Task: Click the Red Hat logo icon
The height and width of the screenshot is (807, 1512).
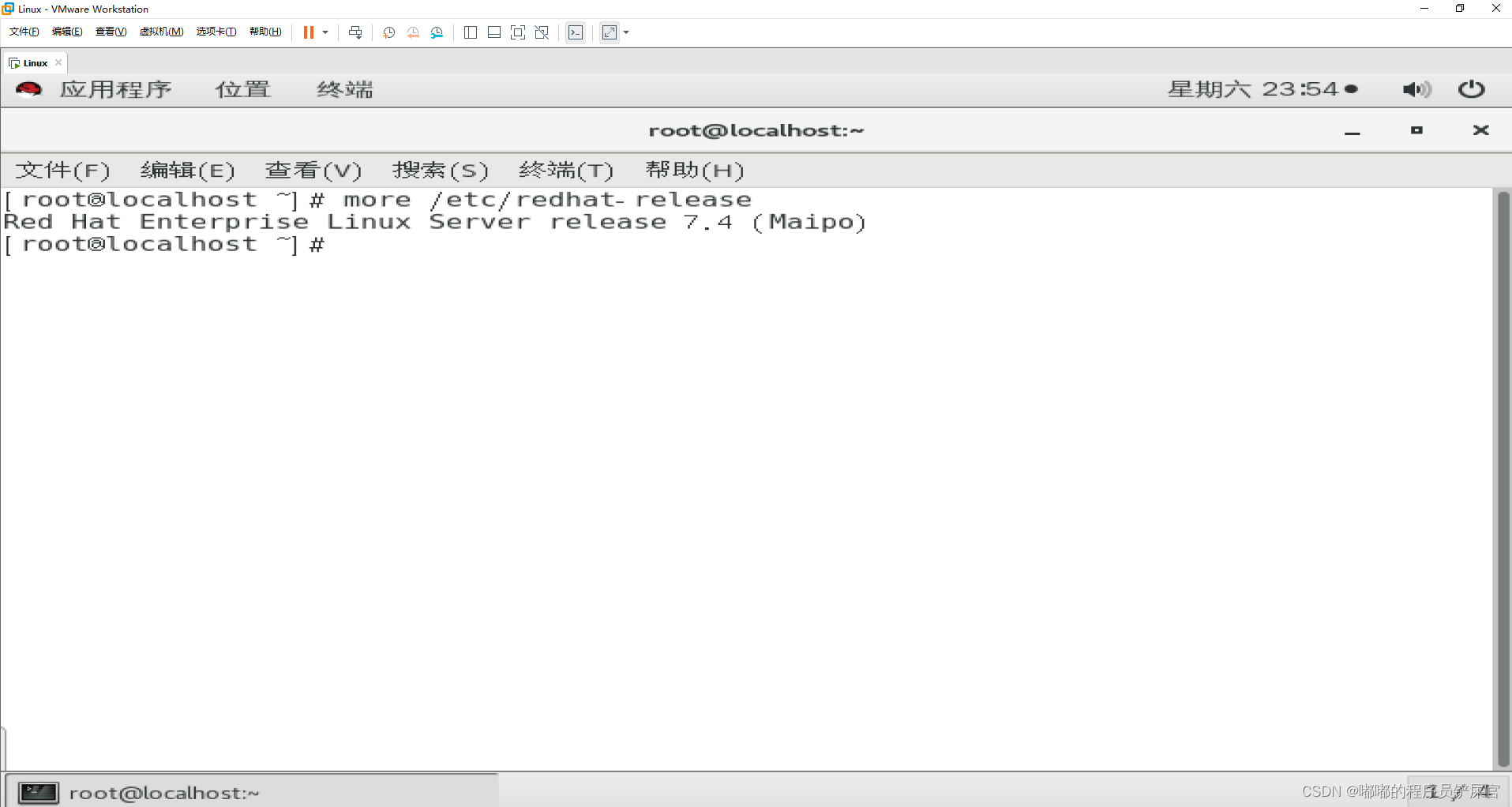Action: [28, 89]
